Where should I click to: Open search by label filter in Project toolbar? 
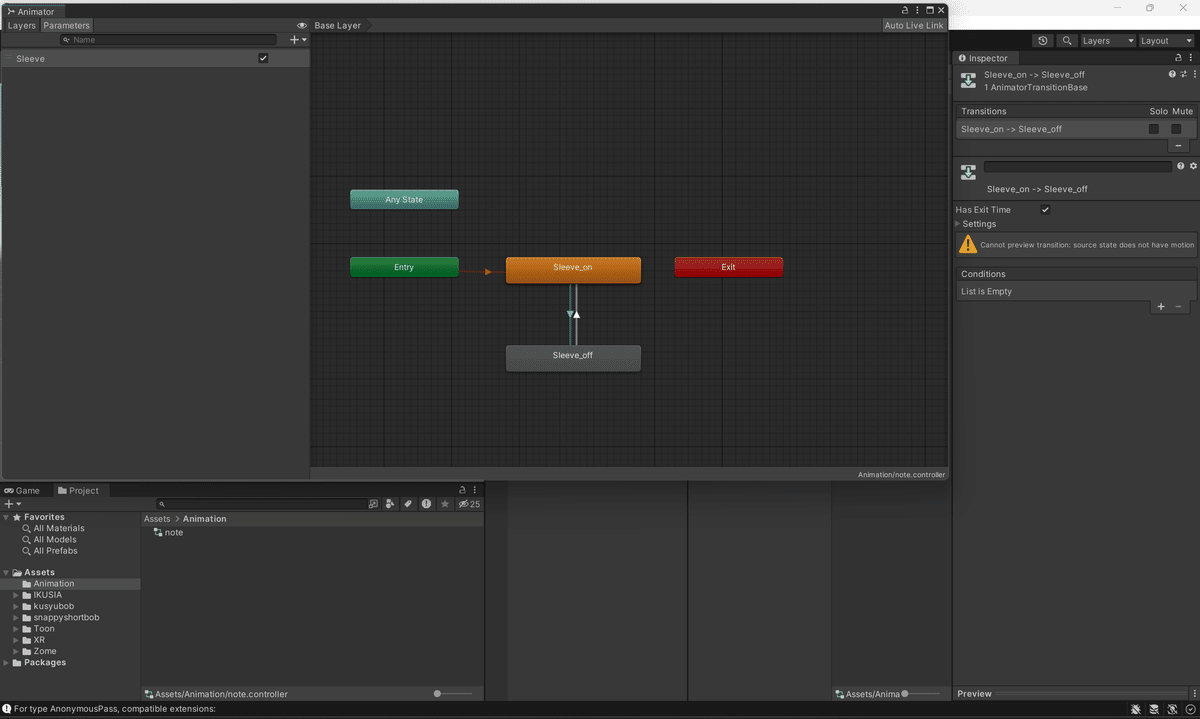coord(407,504)
